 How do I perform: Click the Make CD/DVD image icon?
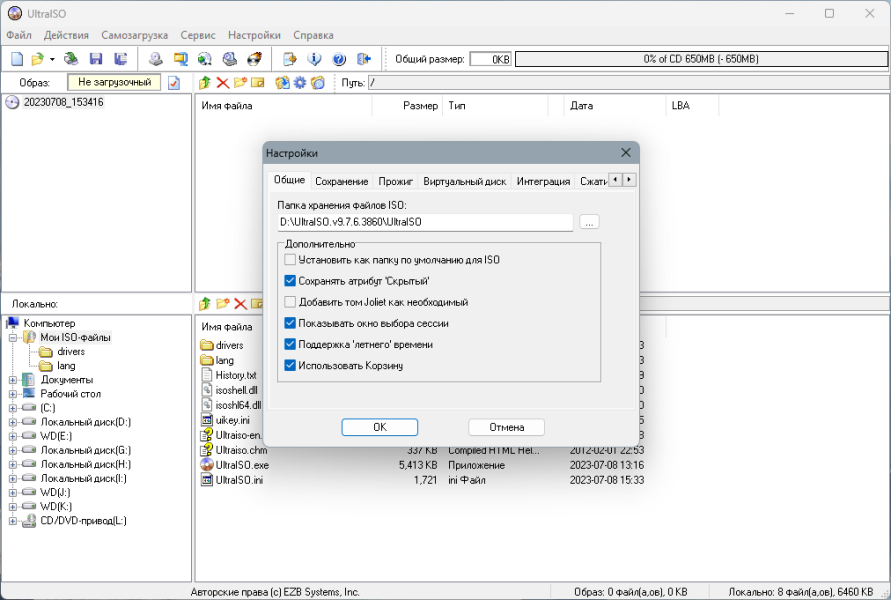pyautogui.click(x=156, y=59)
